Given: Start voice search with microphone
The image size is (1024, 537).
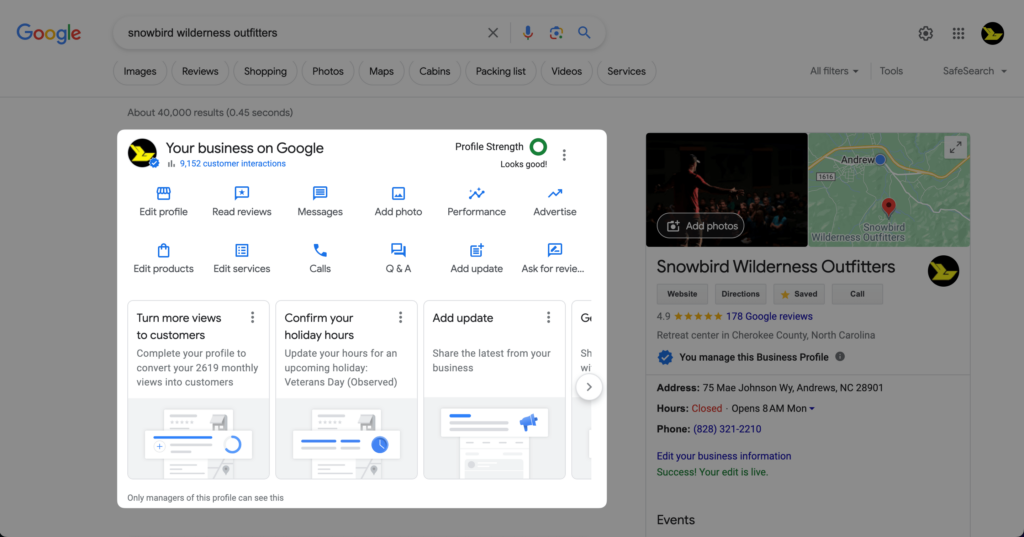Looking at the screenshot, I should coord(528,33).
